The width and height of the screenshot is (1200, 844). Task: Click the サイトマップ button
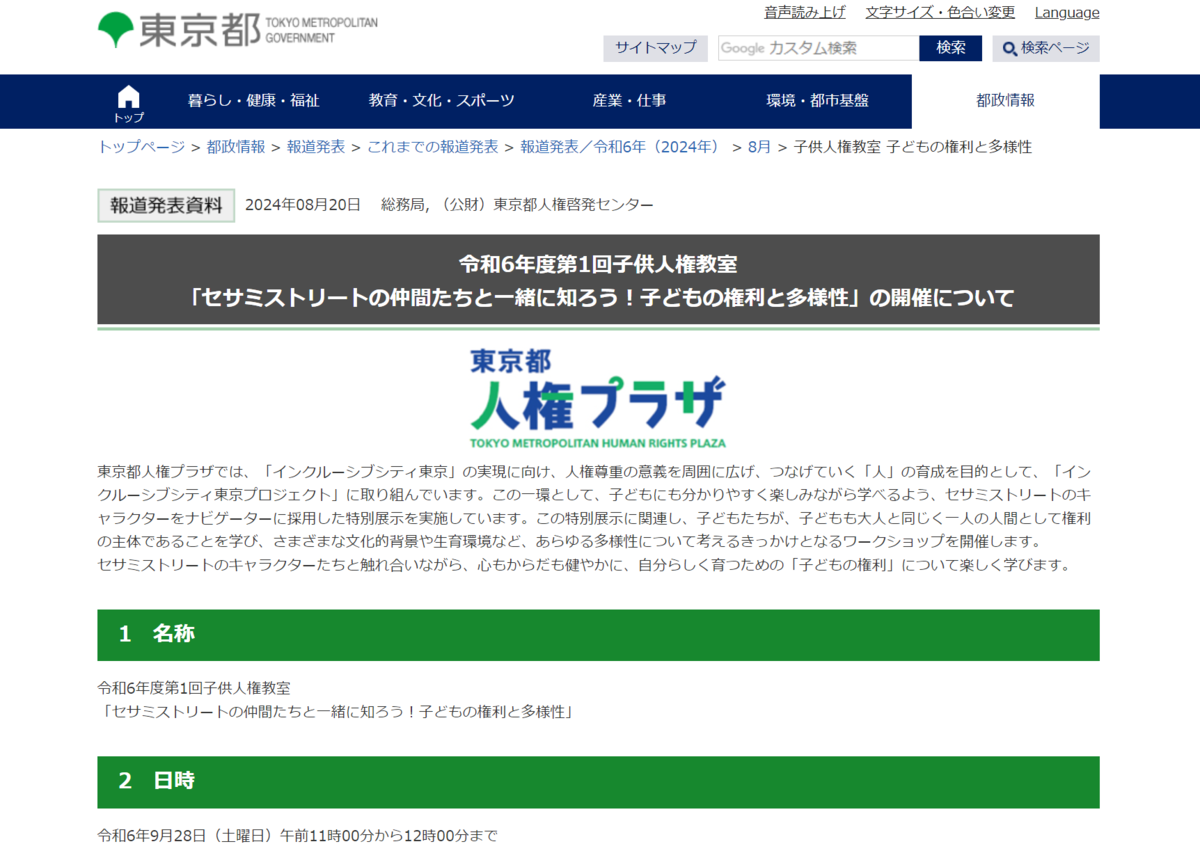pos(655,48)
